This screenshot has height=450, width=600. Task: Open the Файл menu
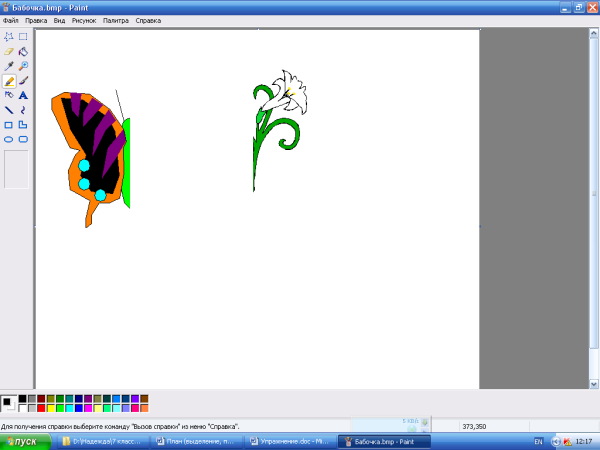click(x=11, y=20)
